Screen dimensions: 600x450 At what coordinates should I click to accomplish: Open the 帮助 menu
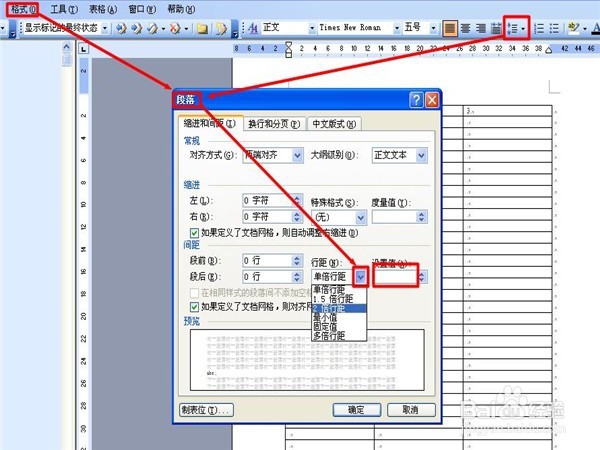click(x=181, y=9)
